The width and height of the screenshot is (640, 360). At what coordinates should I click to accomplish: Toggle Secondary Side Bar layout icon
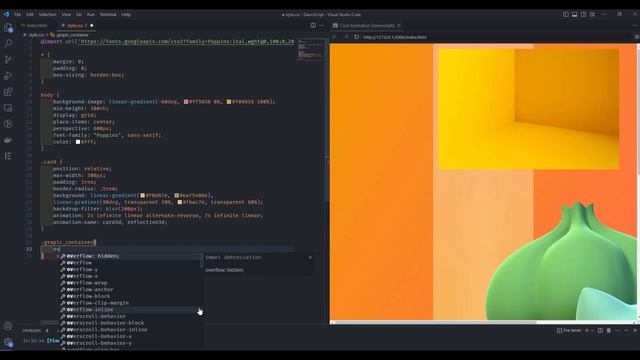tap(584, 14)
